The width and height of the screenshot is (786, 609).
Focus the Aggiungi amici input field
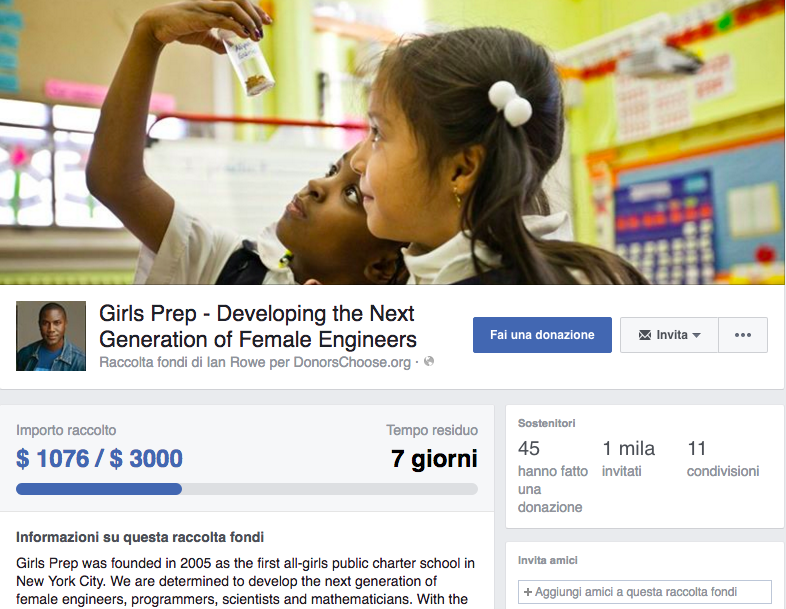tap(645, 592)
